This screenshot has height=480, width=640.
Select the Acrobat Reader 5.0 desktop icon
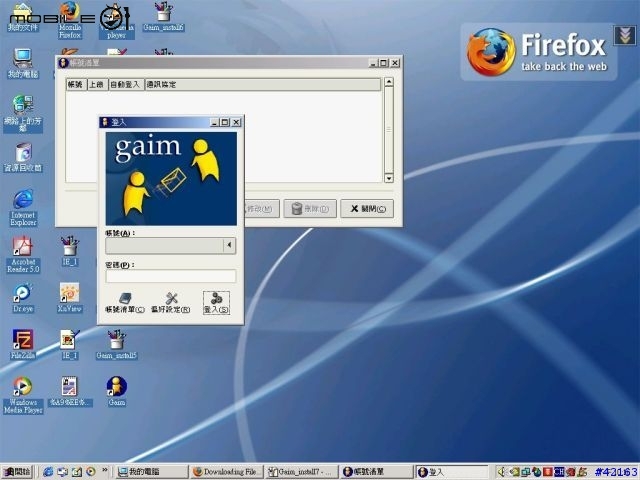click(x=23, y=255)
